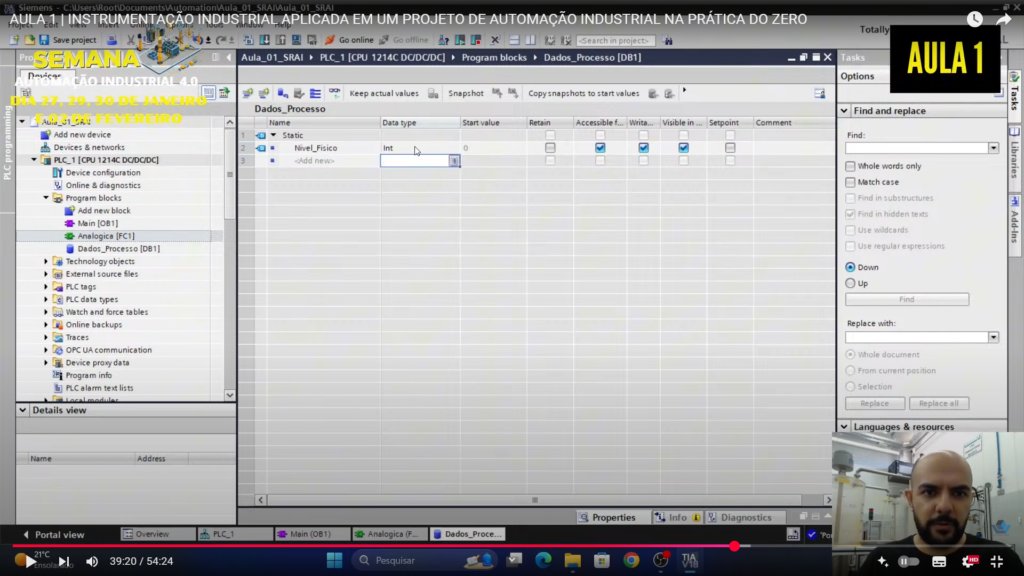Click the Replace all button
Viewport: 1024px width, 576px height.
tap(938, 403)
